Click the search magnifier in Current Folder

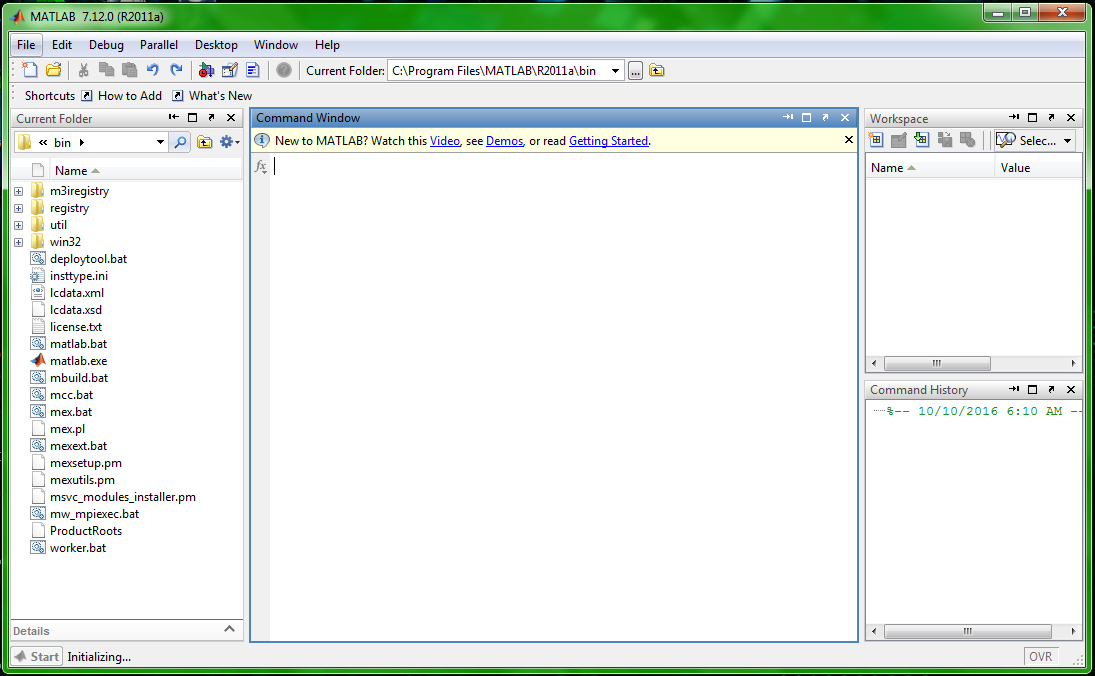[180, 142]
